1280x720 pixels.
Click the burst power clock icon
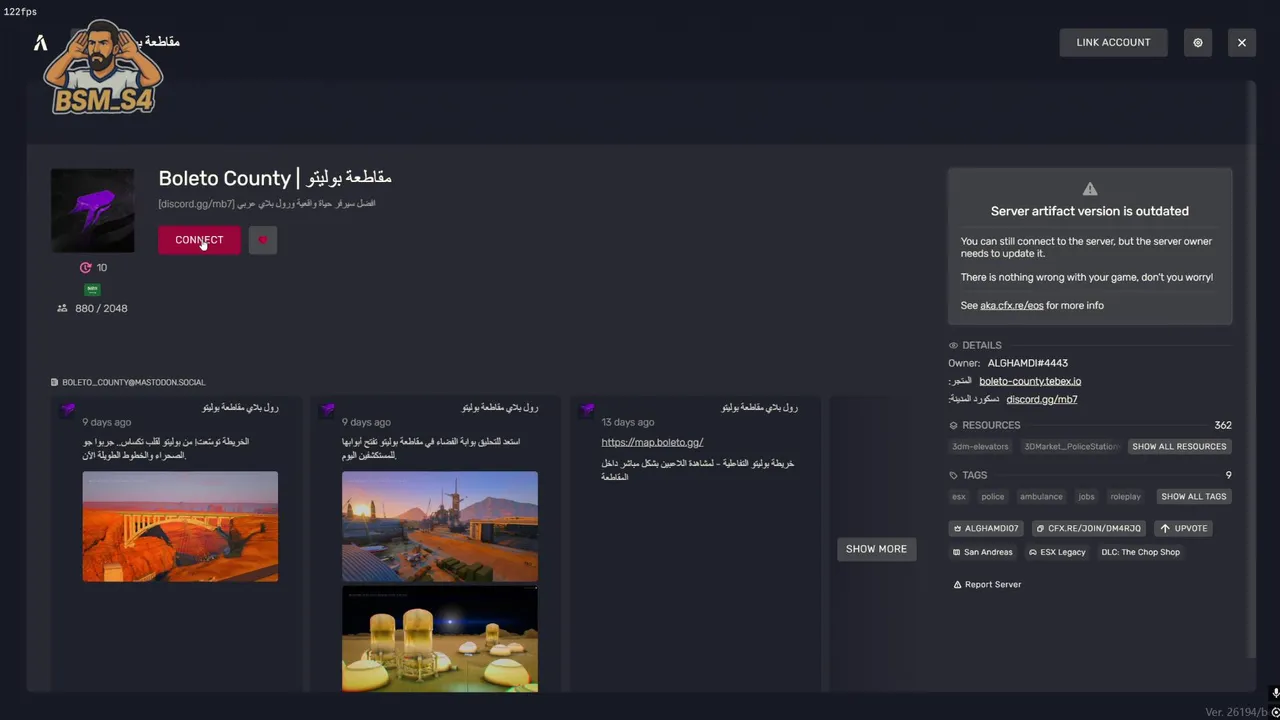tap(85, 268)
